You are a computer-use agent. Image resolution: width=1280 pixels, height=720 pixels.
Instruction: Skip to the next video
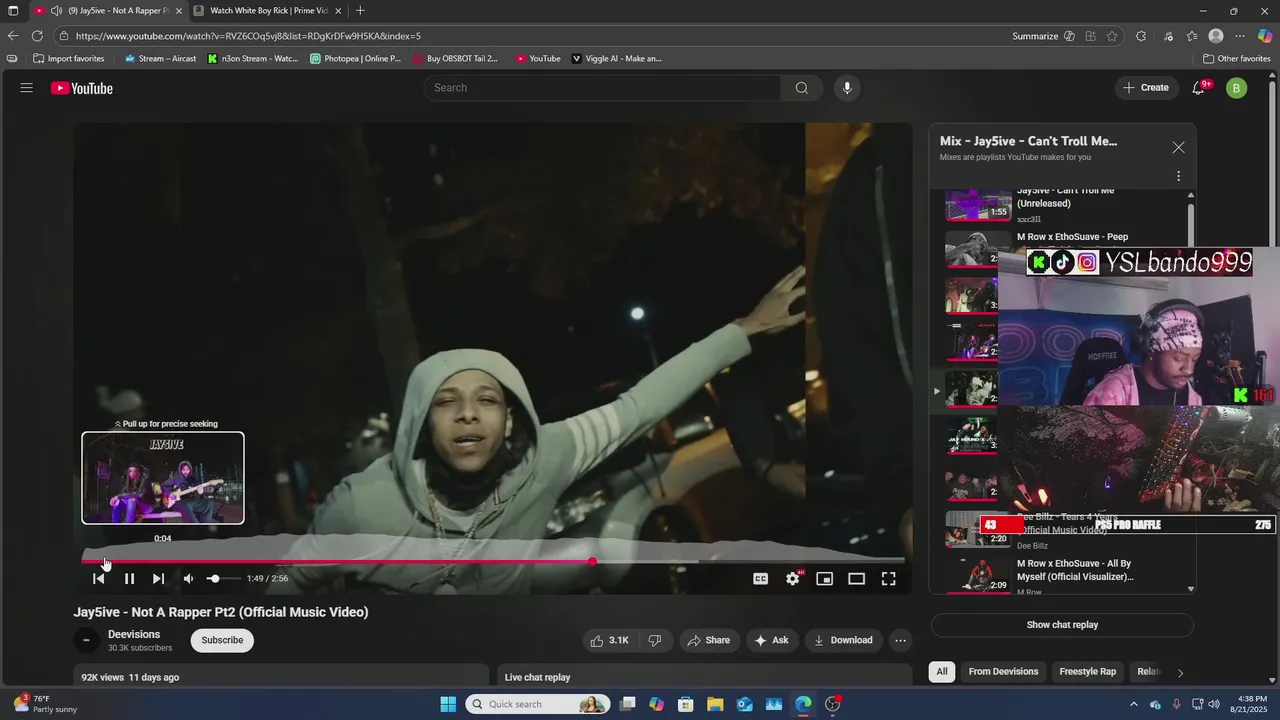(158, 579)
